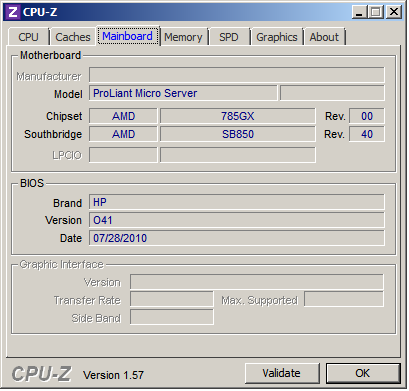Image resolution: width=409 pixels, height=391 pixels.
Task: Click the Chipset Rev. 00 value
Action: point(367,116)
